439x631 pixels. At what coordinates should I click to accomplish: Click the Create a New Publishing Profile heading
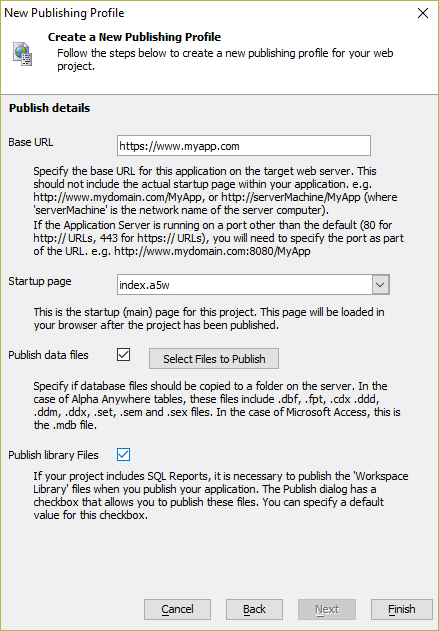tap(134, 37)
